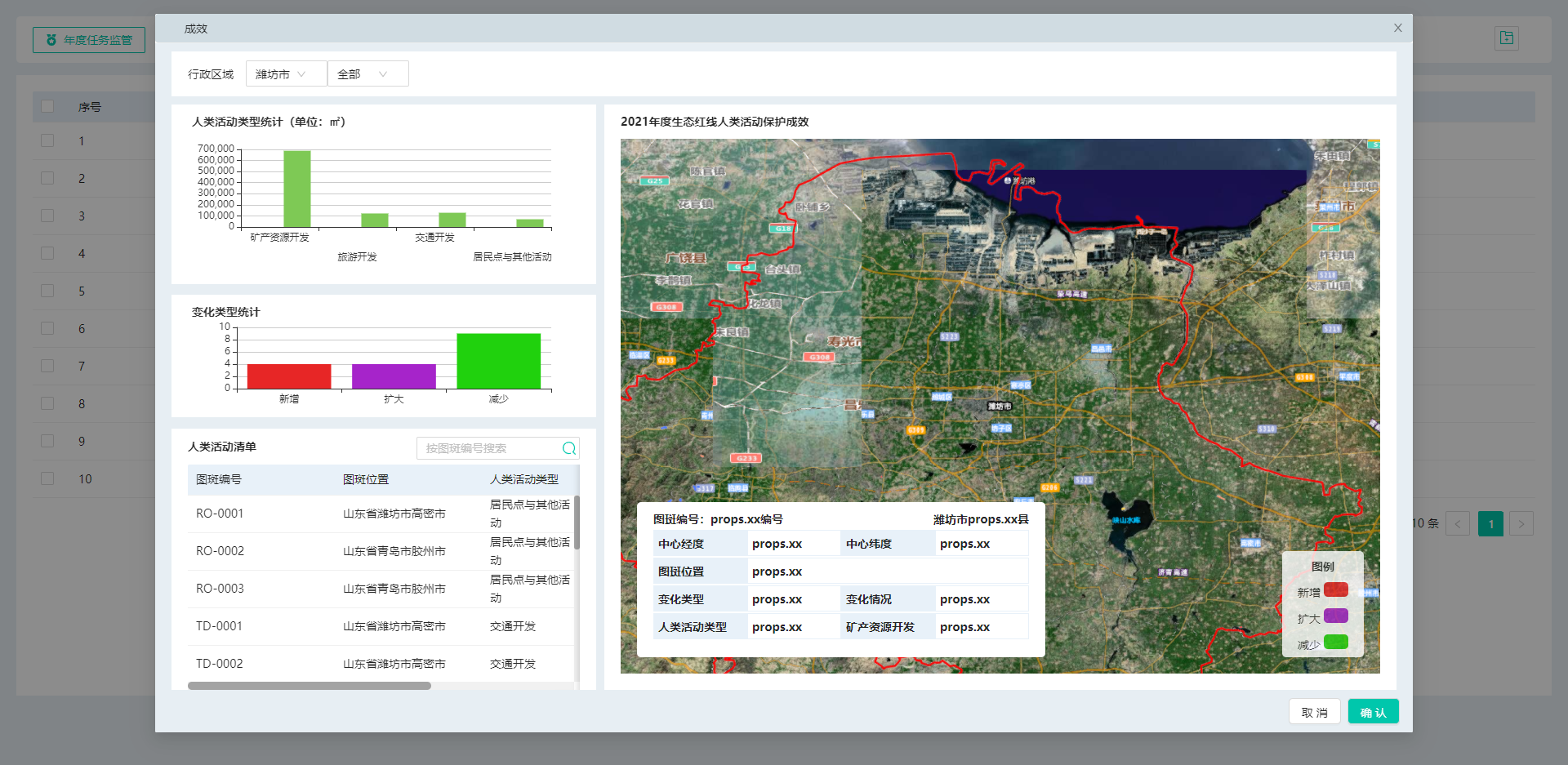1568x765 pixels.
Task: Click the search magnifier icon in 人类活动清单
Action: 569,448
